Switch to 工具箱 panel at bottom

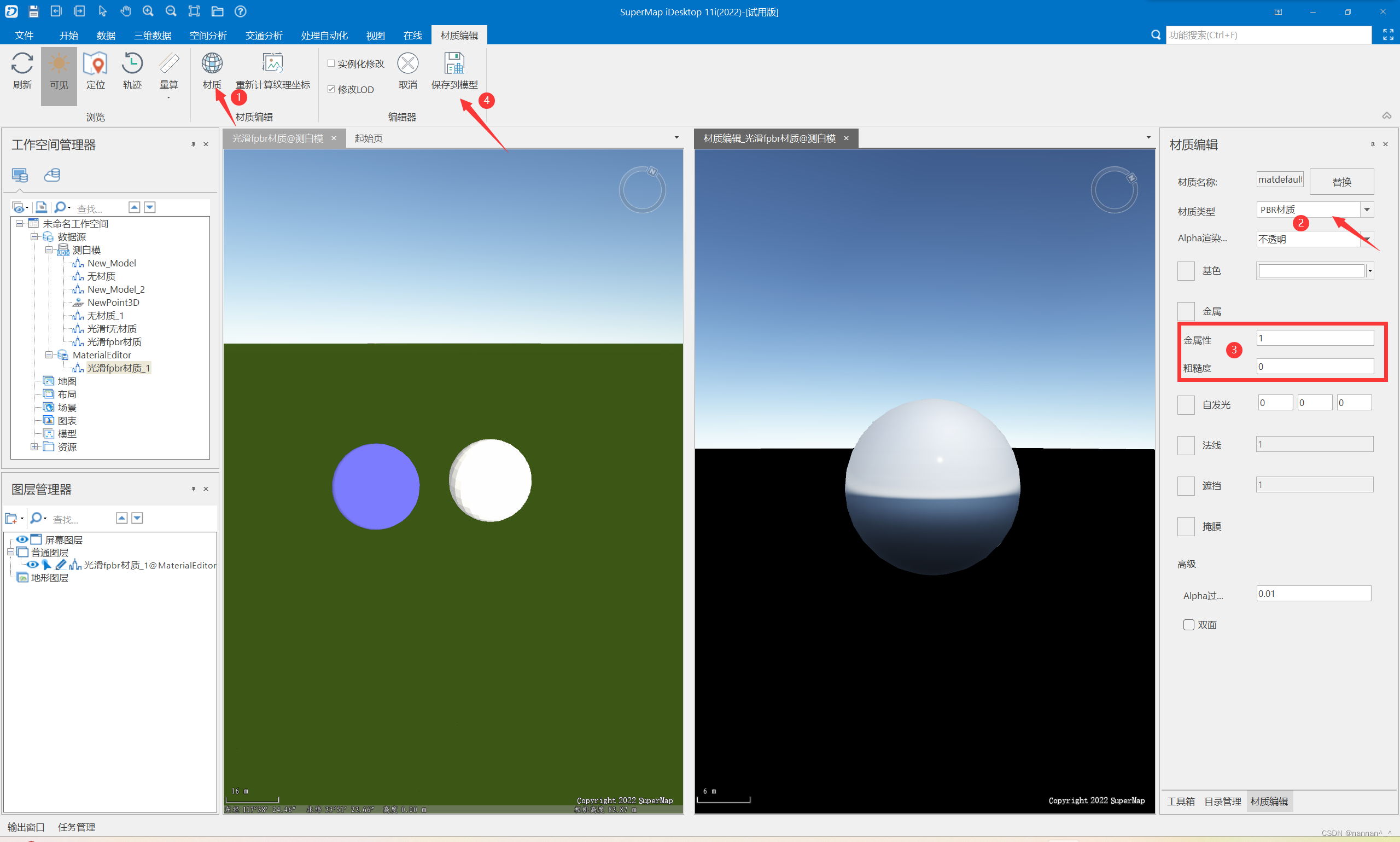[1181, 801]
